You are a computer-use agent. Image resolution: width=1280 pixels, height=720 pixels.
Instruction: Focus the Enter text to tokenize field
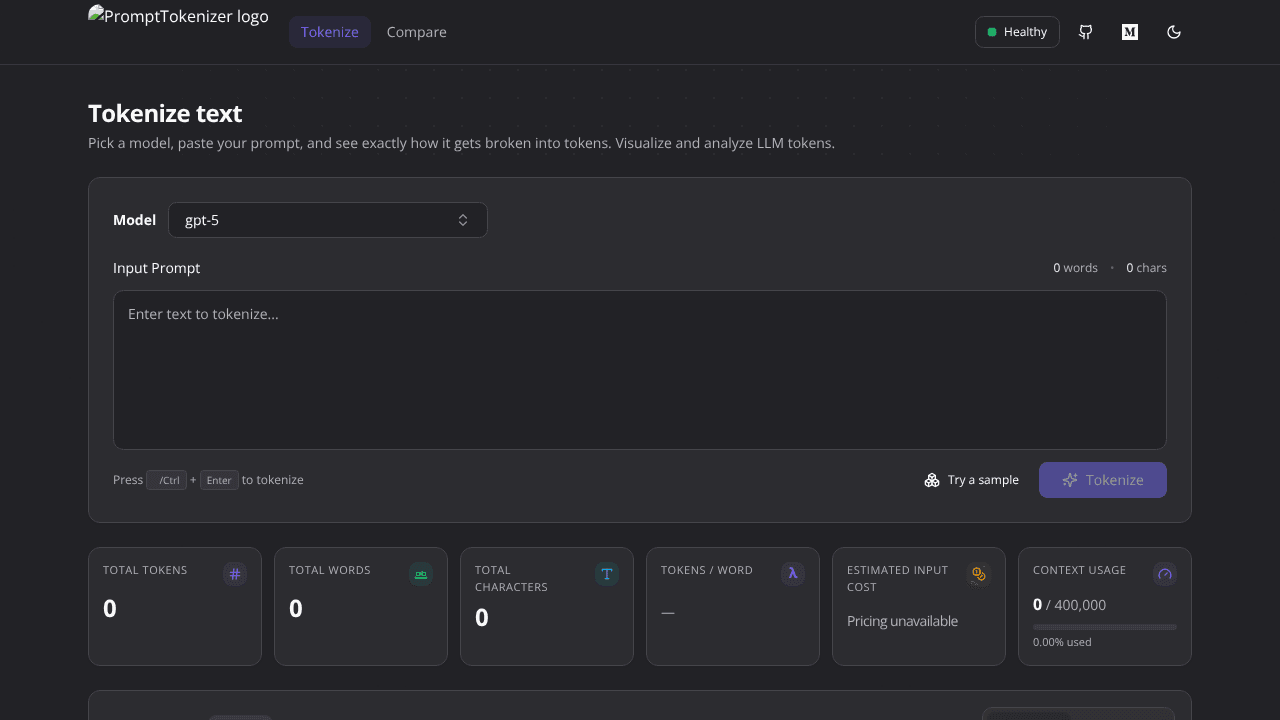(640, 370)
